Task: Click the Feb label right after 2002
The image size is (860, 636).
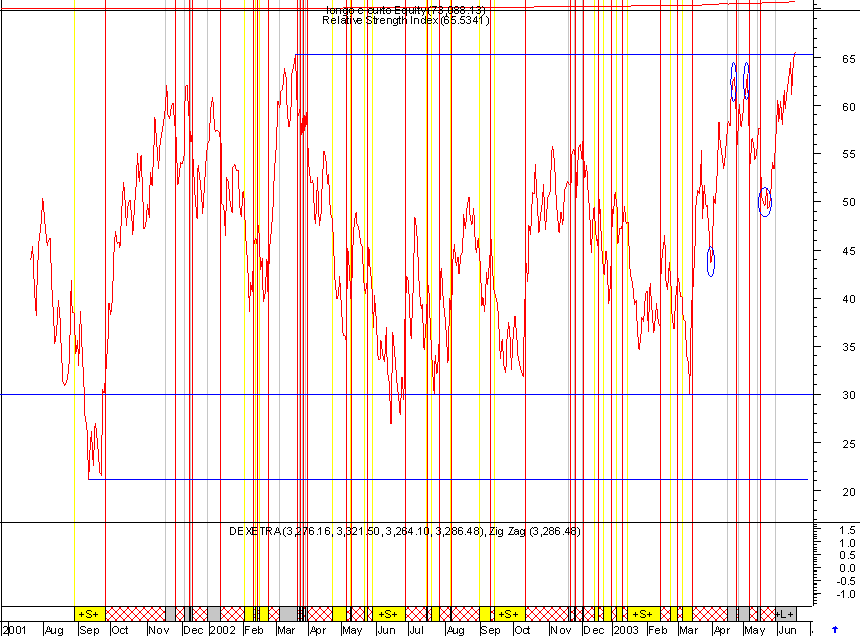Action: click(x=253, y=630)
